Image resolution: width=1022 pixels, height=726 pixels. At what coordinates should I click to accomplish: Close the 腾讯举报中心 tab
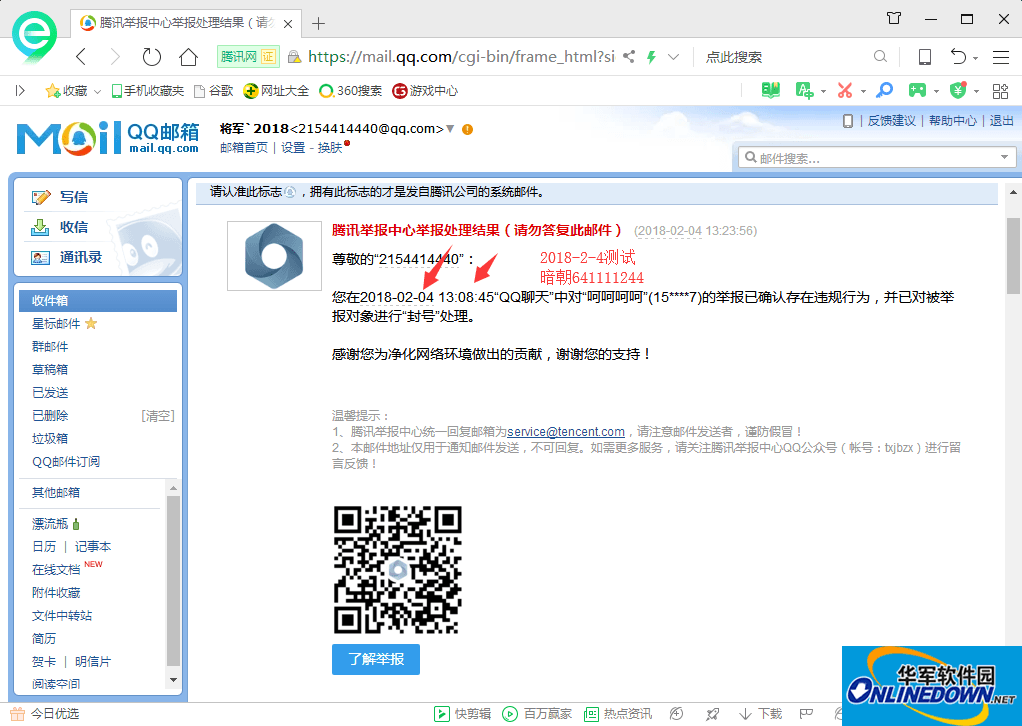(287, 24)
